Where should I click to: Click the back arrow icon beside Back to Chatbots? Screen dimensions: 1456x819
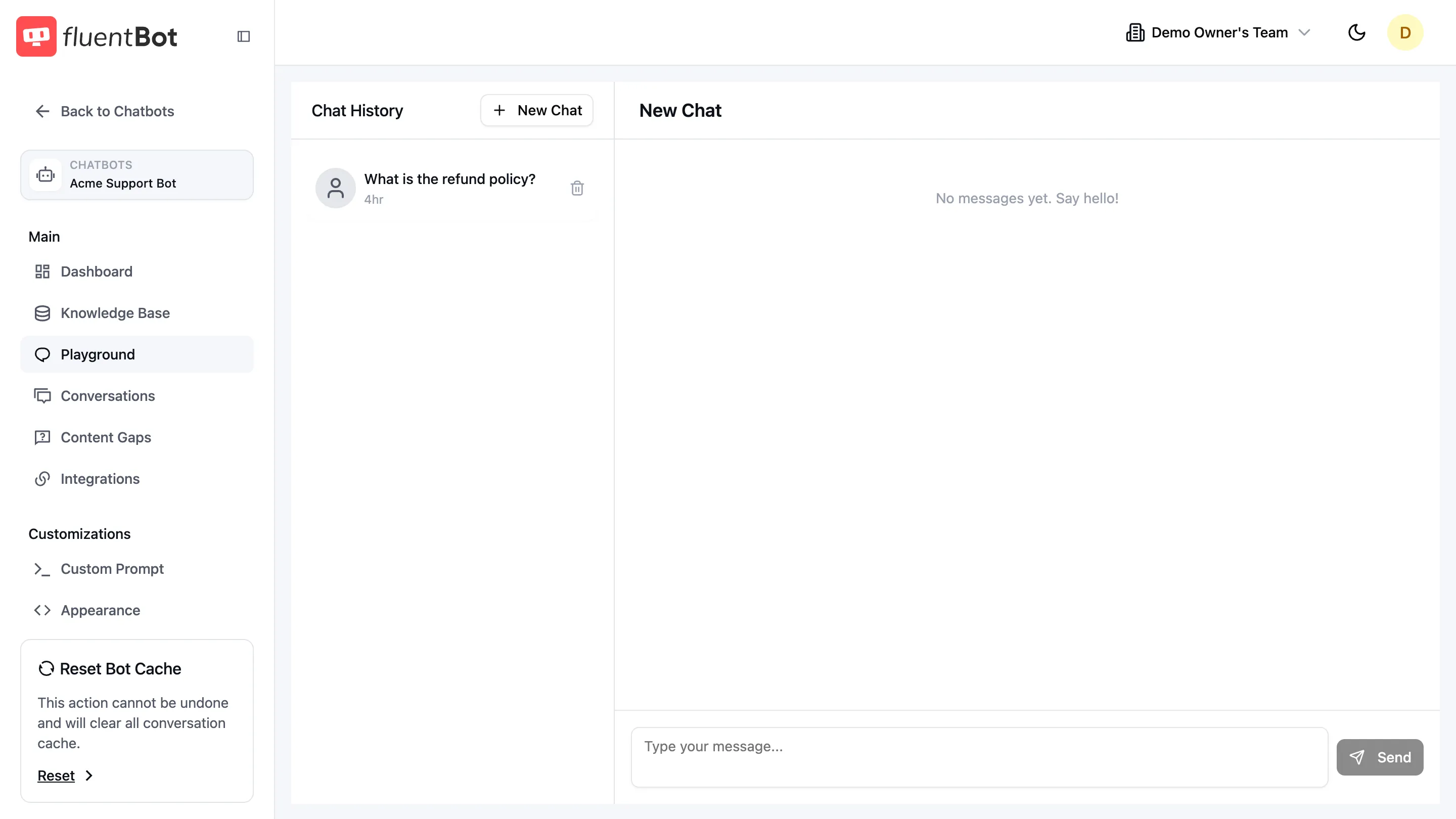[42, 111]
